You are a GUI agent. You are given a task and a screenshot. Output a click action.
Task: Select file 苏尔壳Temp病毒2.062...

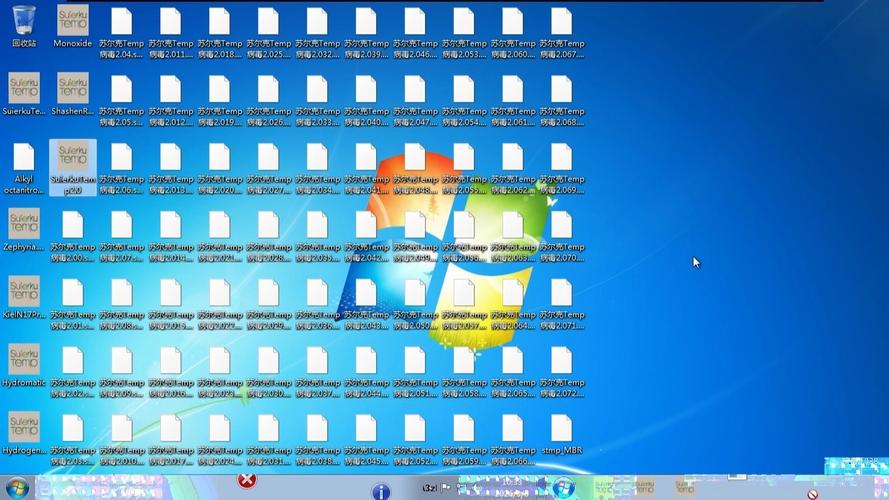[513, 168]
